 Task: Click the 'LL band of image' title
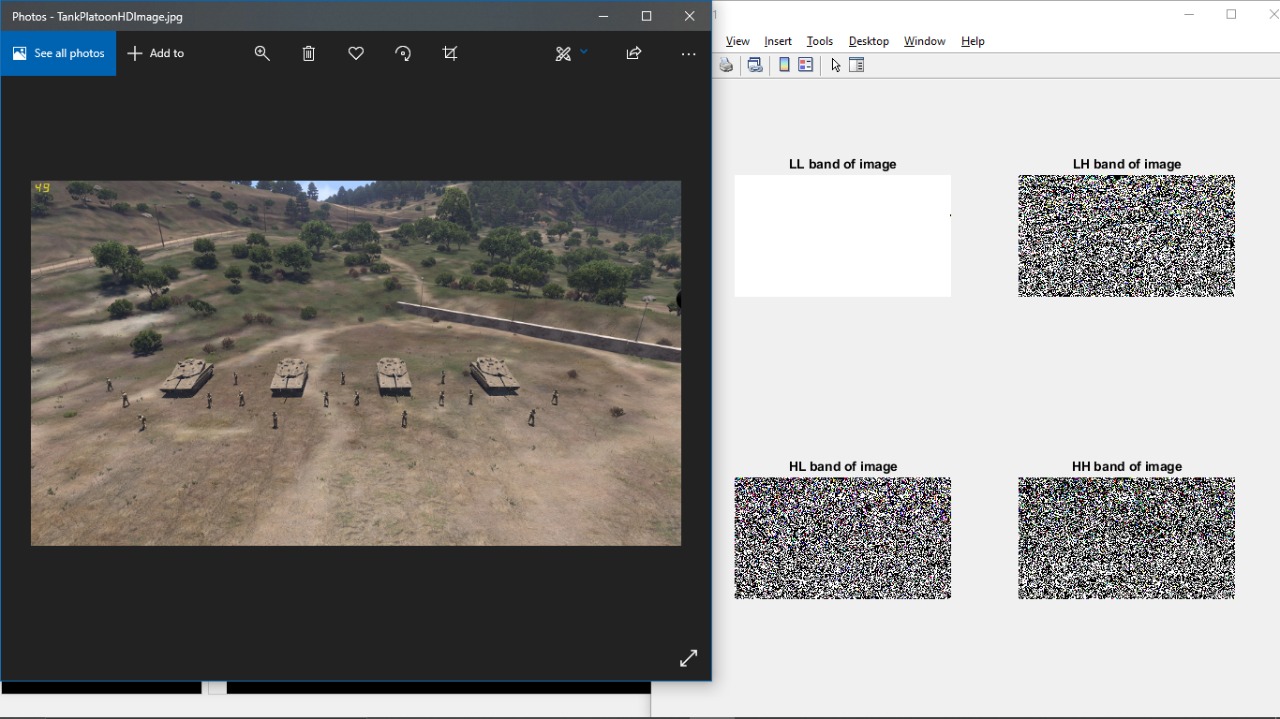(x=843, y=164)
